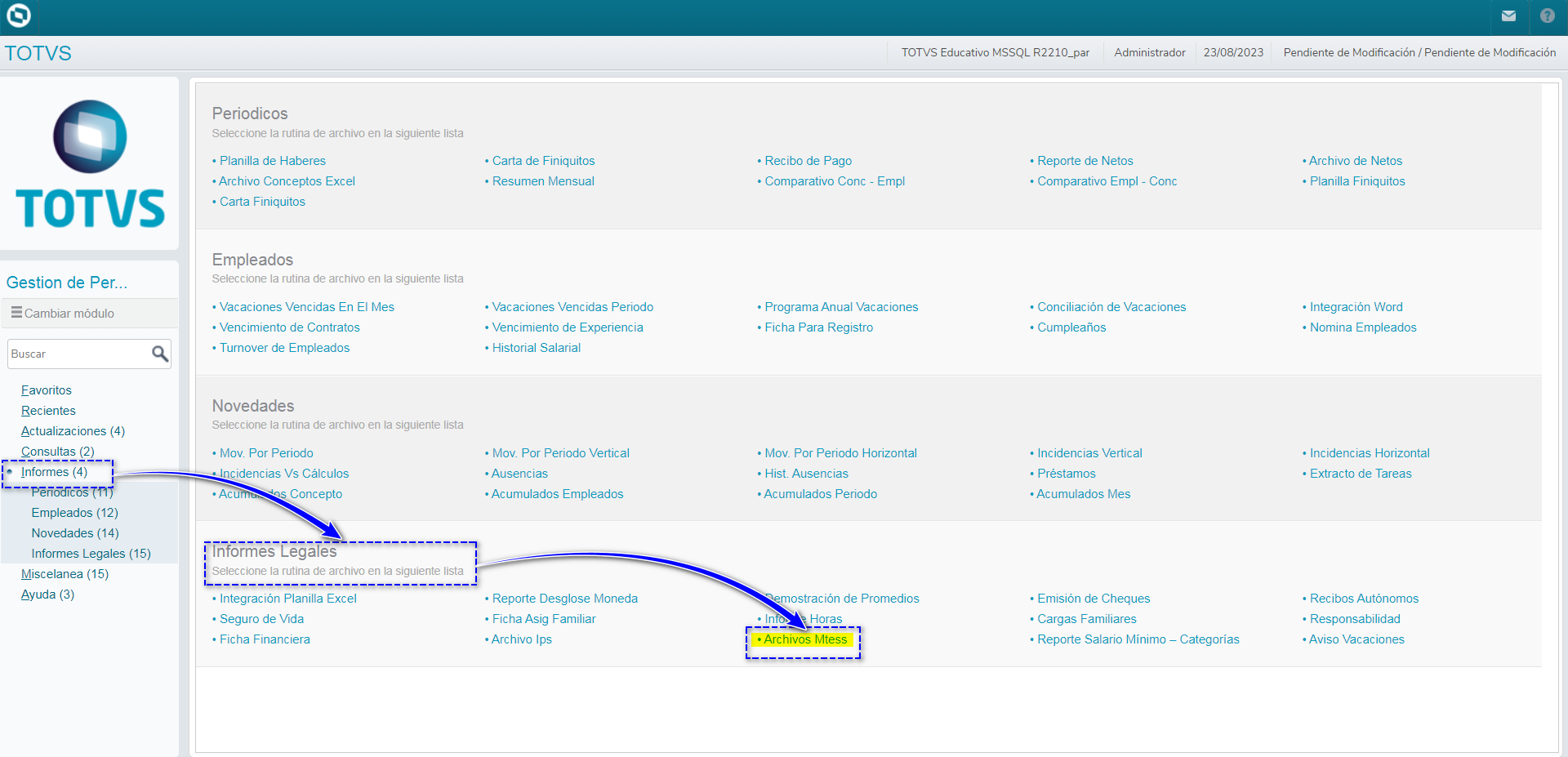The width and height of the screenshot is (1568, 757).
Task: Open the Extracto de Tareas link
Action: 1360,474
